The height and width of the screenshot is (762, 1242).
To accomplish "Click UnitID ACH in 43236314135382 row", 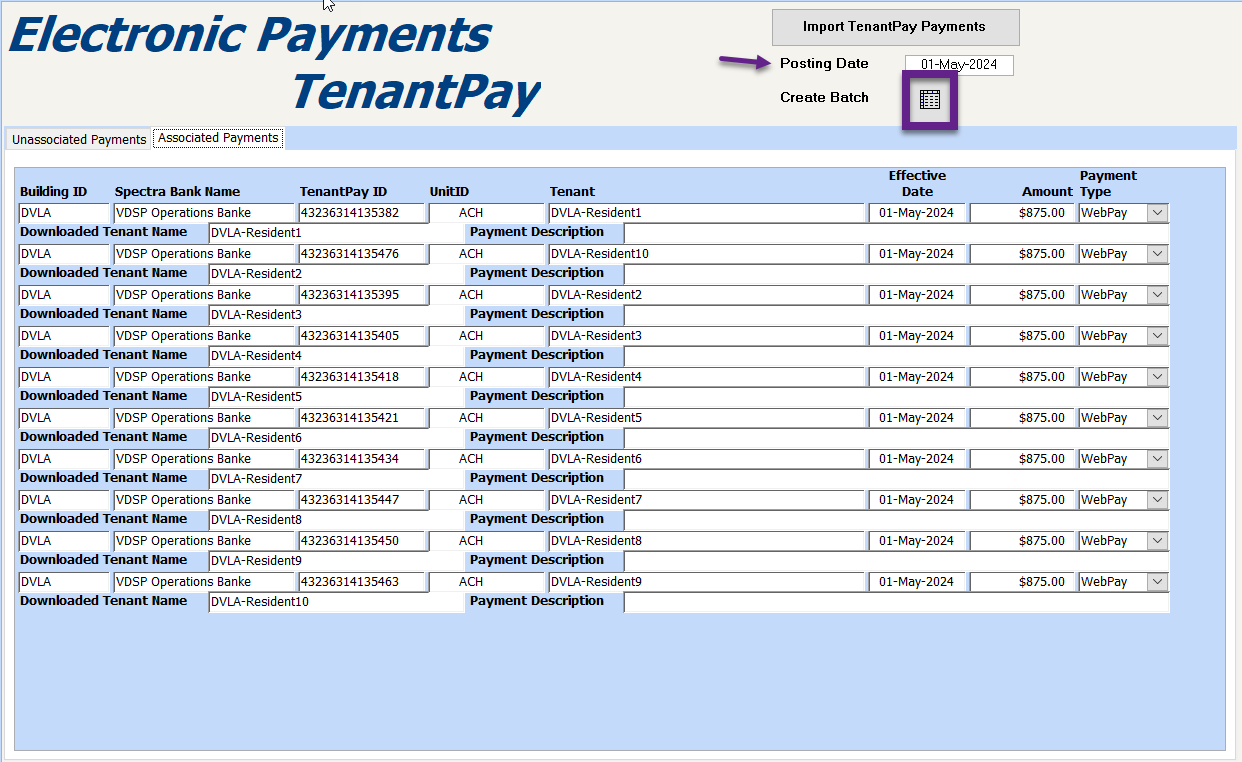I will pyautogui.click(x=487, y=213).
